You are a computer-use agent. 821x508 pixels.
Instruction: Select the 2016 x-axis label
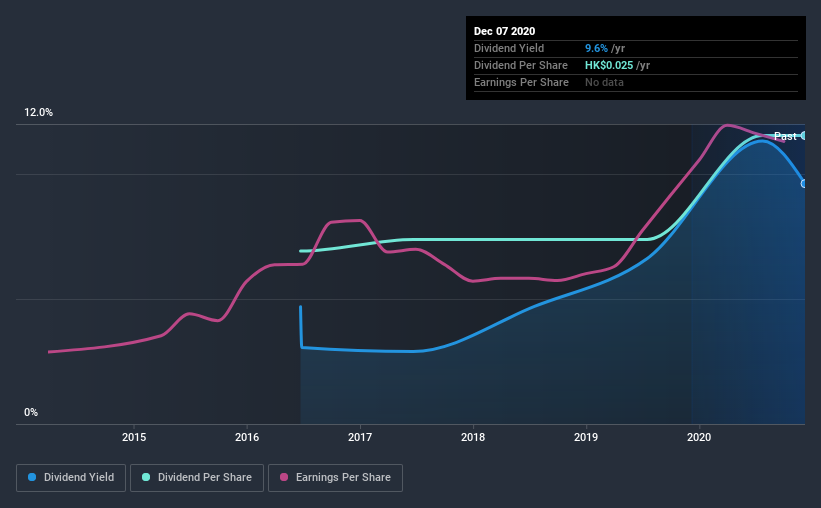click(x=247, y=437)
